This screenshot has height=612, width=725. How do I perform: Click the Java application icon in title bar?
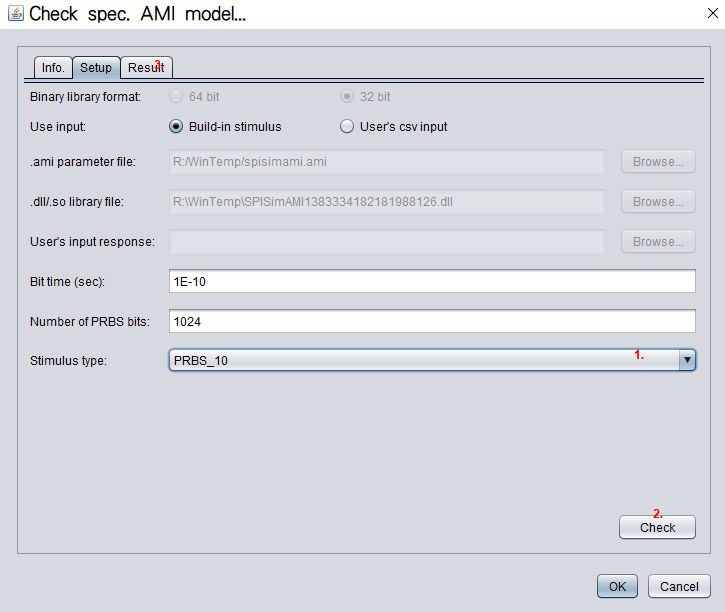pos(15,14)
